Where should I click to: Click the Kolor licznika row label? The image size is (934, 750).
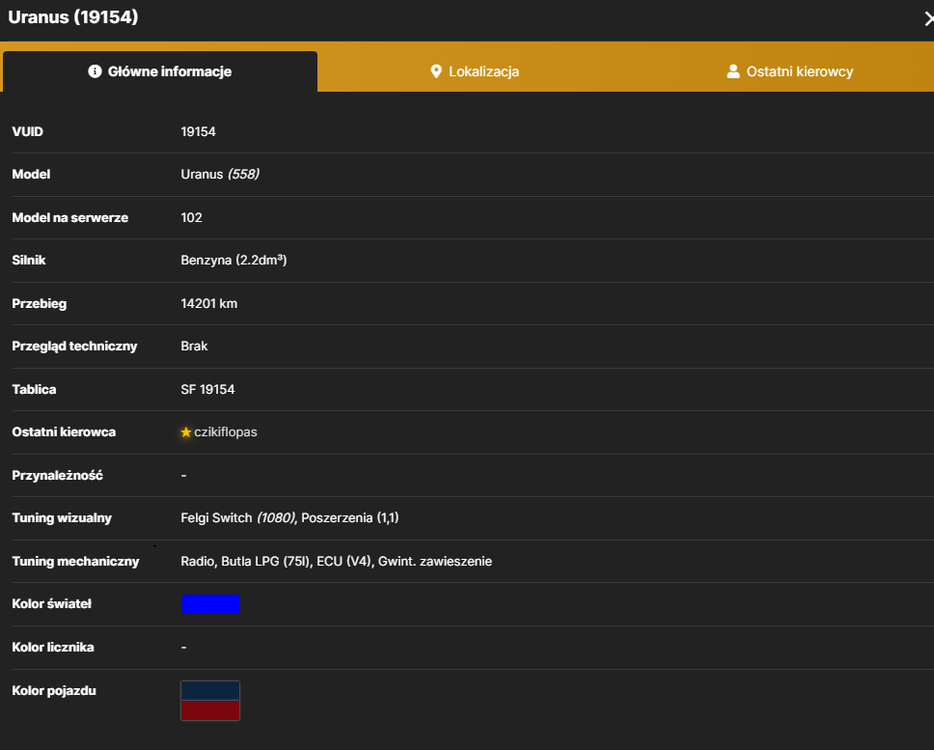coord(53,647)
